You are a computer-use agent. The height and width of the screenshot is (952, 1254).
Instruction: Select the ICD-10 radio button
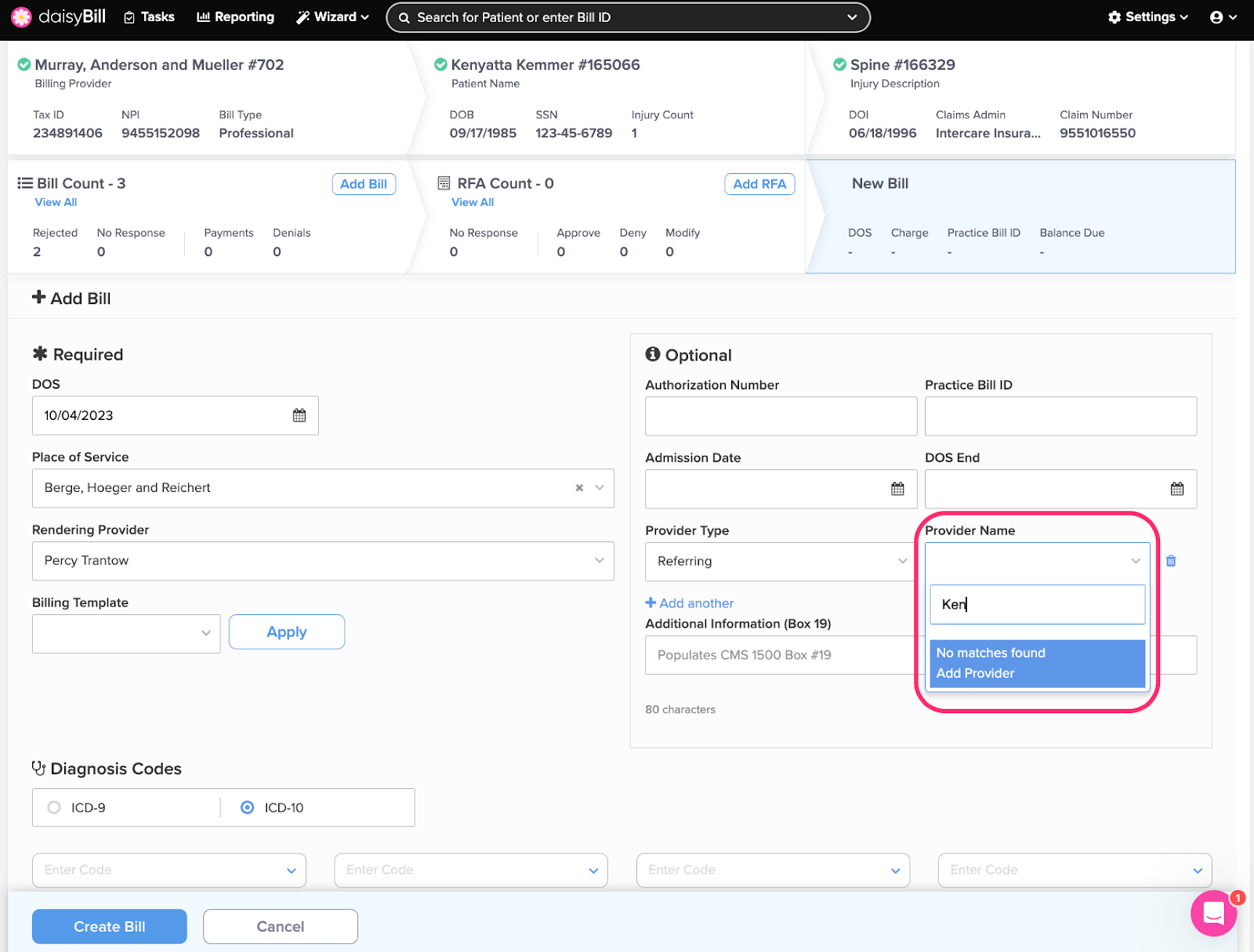247,807
